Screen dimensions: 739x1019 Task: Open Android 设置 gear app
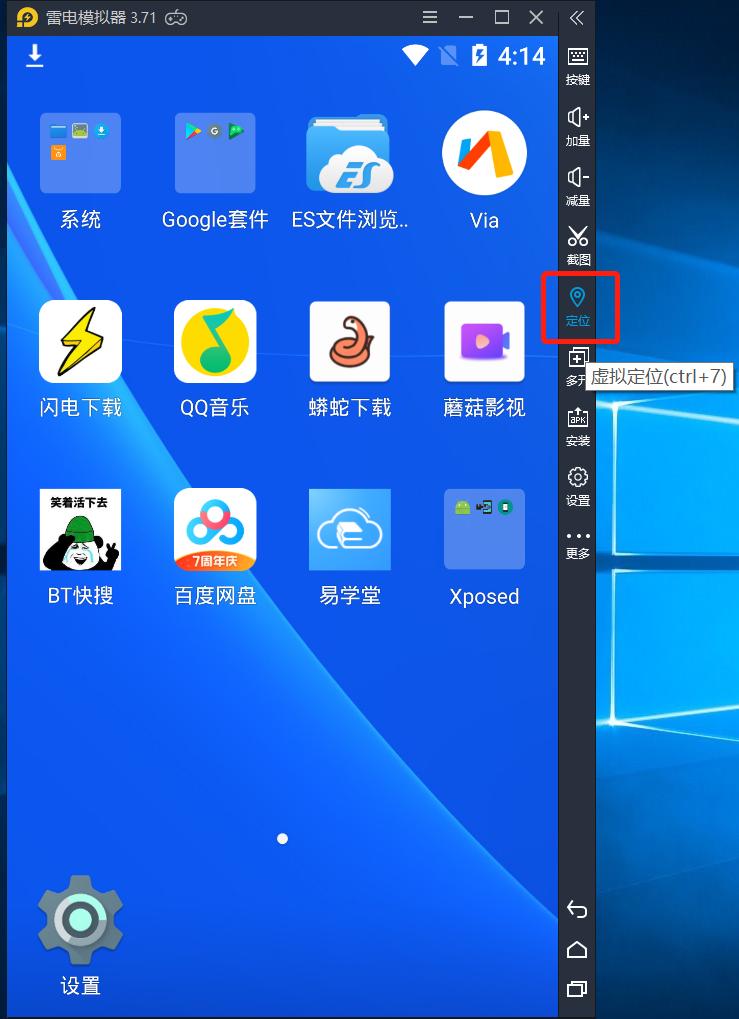click(80, 920)
